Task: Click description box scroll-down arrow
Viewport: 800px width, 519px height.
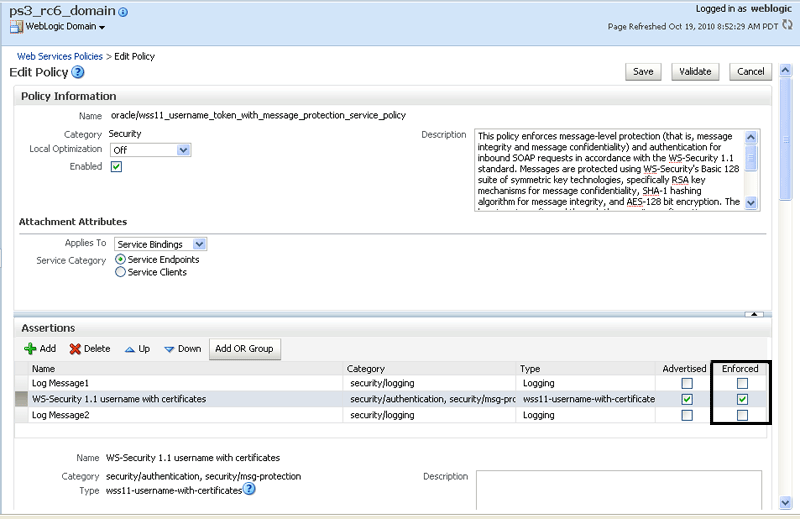Action: point(751,203)
